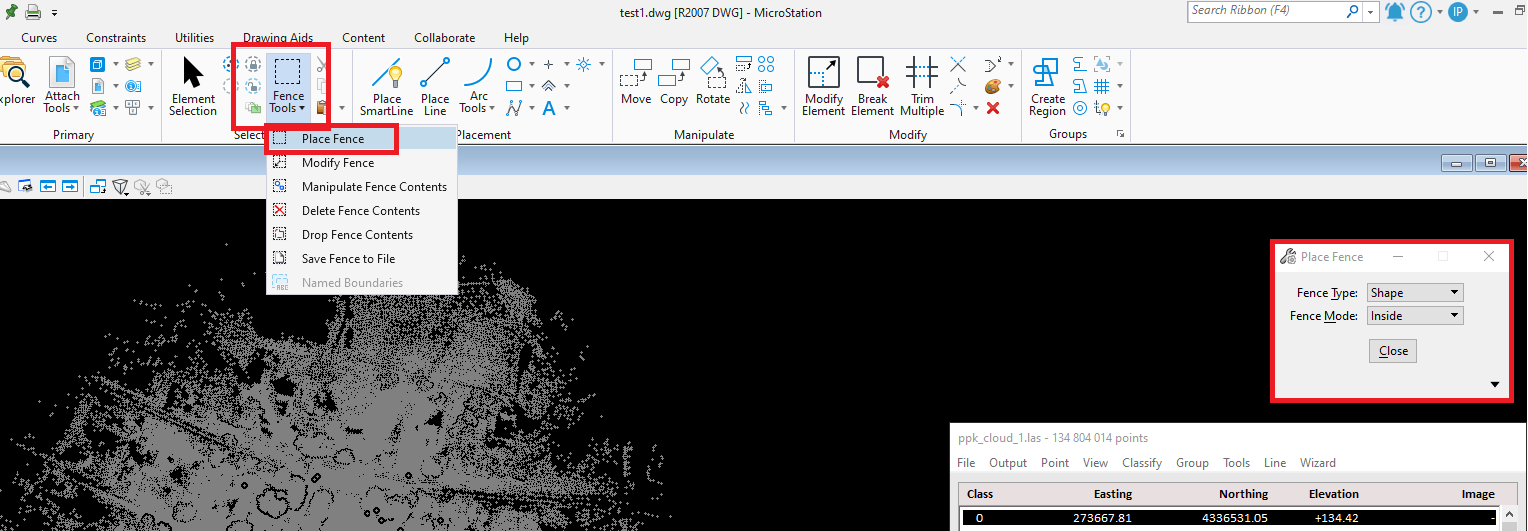Image resolution: width=1528 pixels, height=531 pixels.
Task: Open the Create Region tool
Action: pos(1047,85)
